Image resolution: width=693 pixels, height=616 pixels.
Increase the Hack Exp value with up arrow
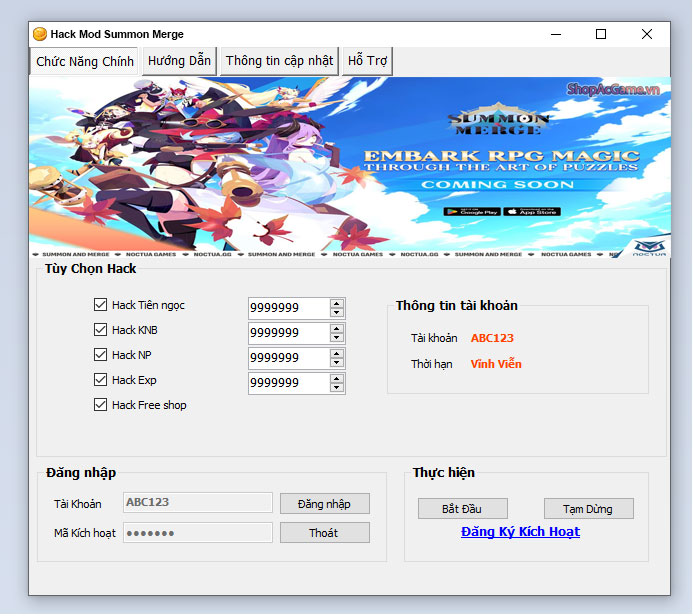click(337, 379)
